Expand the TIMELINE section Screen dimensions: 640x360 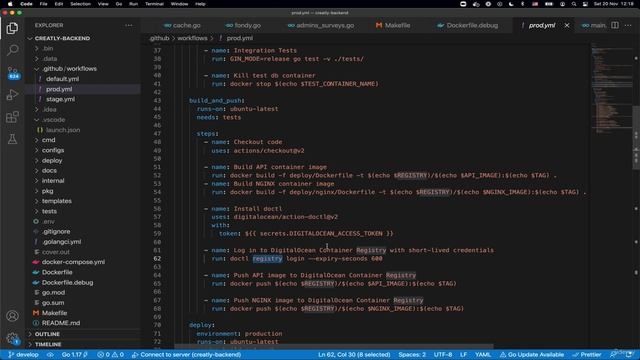(48, 344)
